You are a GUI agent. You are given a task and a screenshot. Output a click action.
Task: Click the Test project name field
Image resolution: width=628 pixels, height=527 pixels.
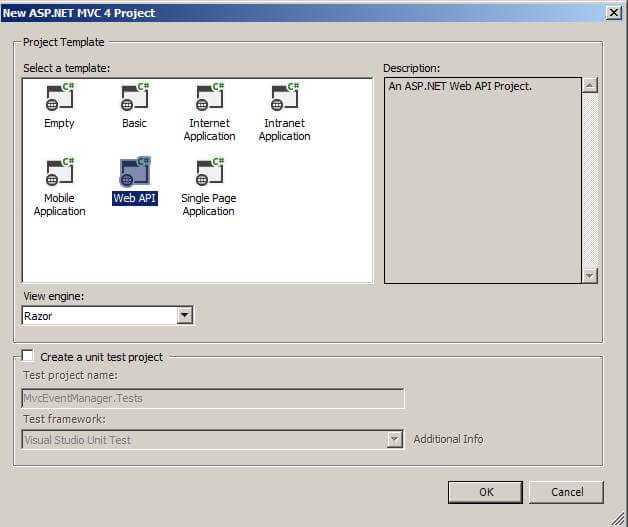click(213, 398)
